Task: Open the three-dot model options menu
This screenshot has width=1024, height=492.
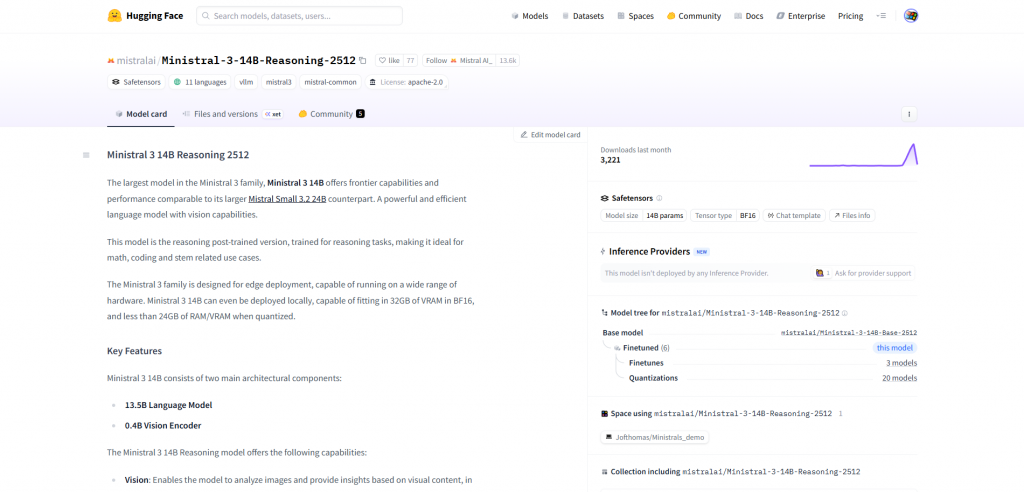Action: click(x=909, y=114)
